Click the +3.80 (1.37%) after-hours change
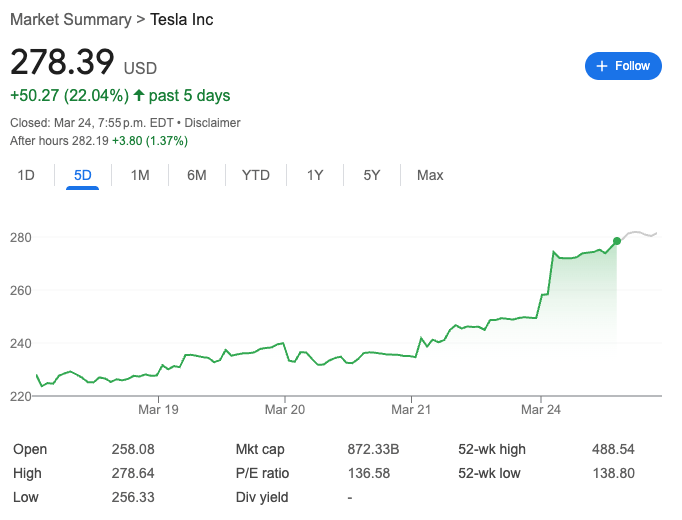This screenshot has width=682, height=520. [150, 141]
